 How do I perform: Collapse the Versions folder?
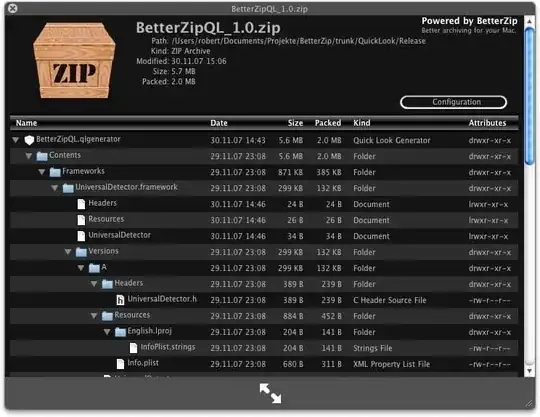(68, 252)
